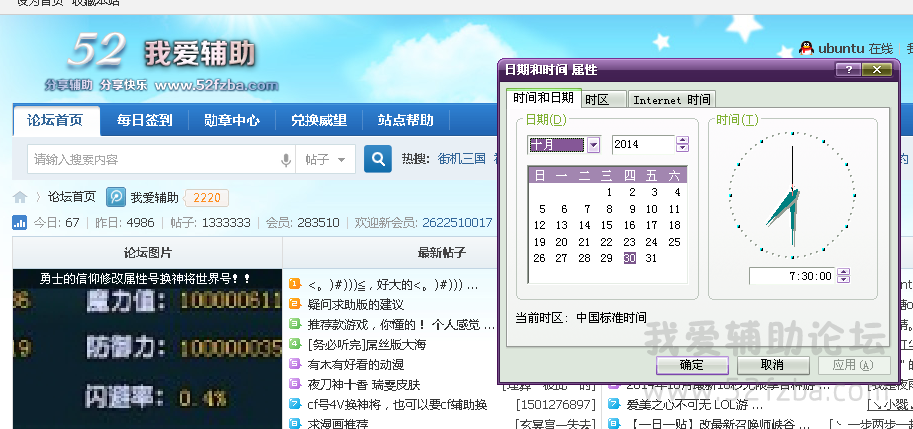Click the 52 我爱辅助 site logo

point(162,60)
